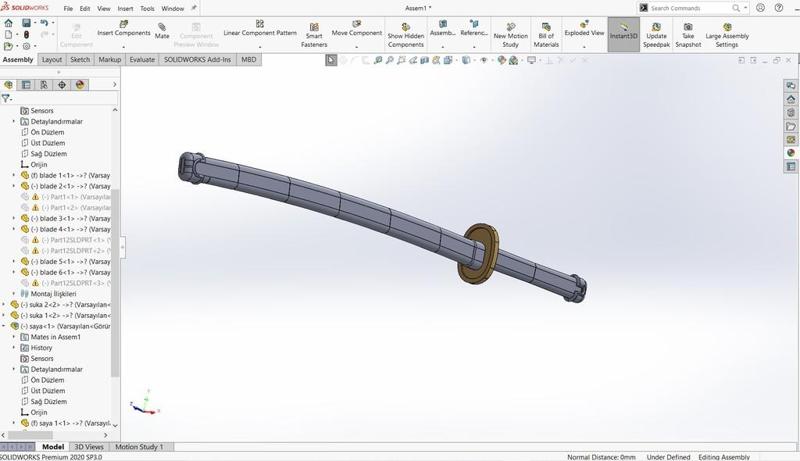Activate the Move Component tool
This screenshot has height=461, width=800.
click(x=357, y=29)
